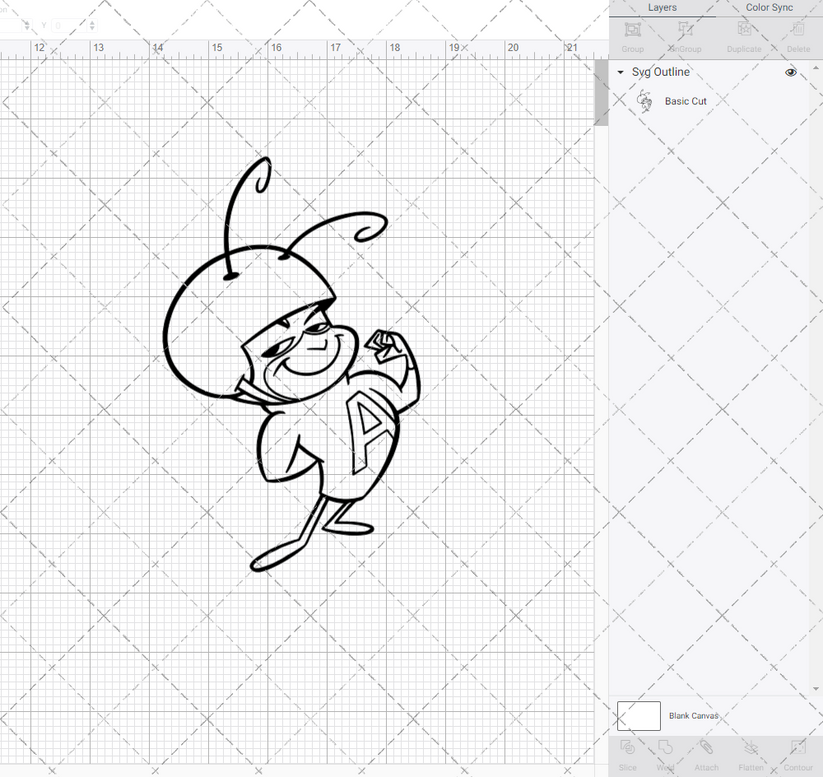Select the Slice tool

[x=628, y=753]
